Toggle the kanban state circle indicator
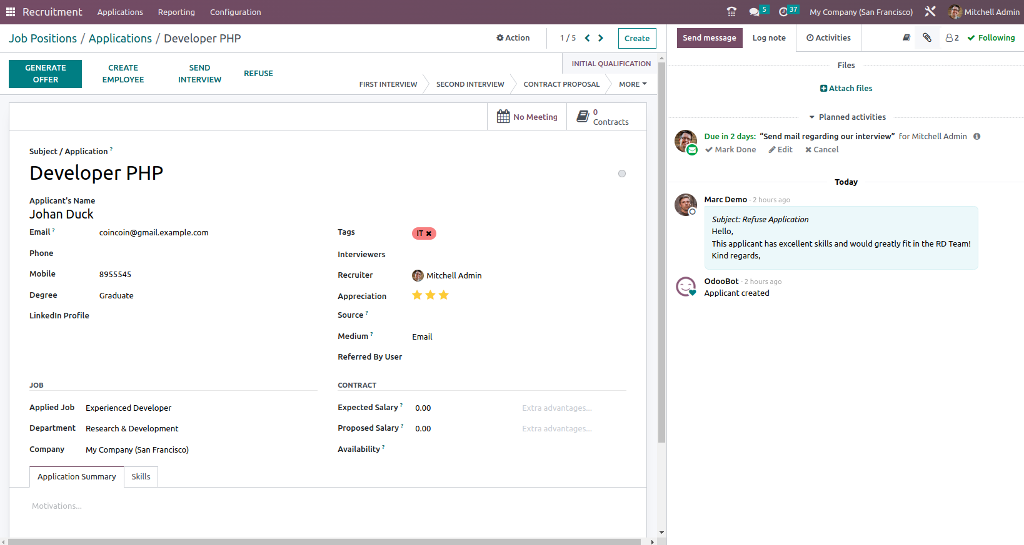 click(622, 174)
